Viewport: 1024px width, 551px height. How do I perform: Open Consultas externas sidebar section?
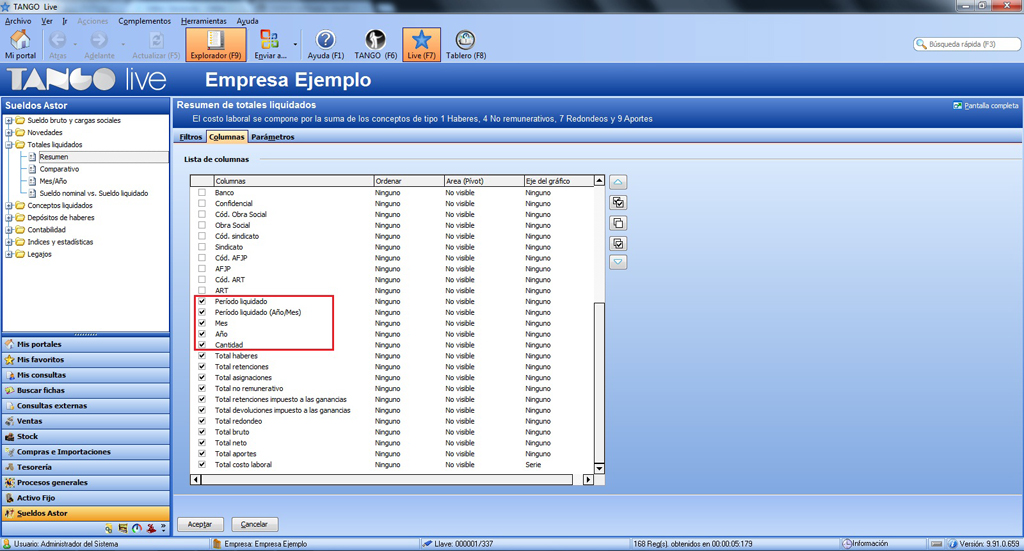[86, 405]
